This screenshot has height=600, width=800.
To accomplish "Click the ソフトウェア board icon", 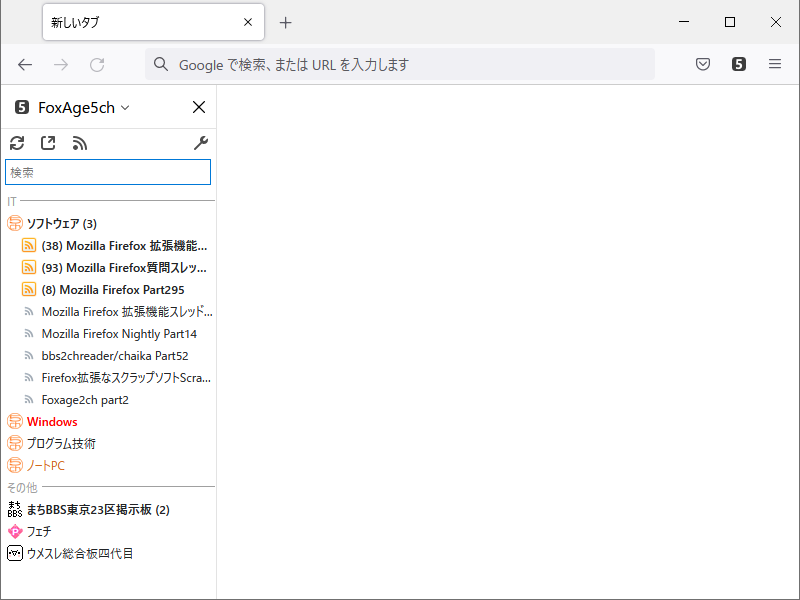I will [x=15, y=223].
